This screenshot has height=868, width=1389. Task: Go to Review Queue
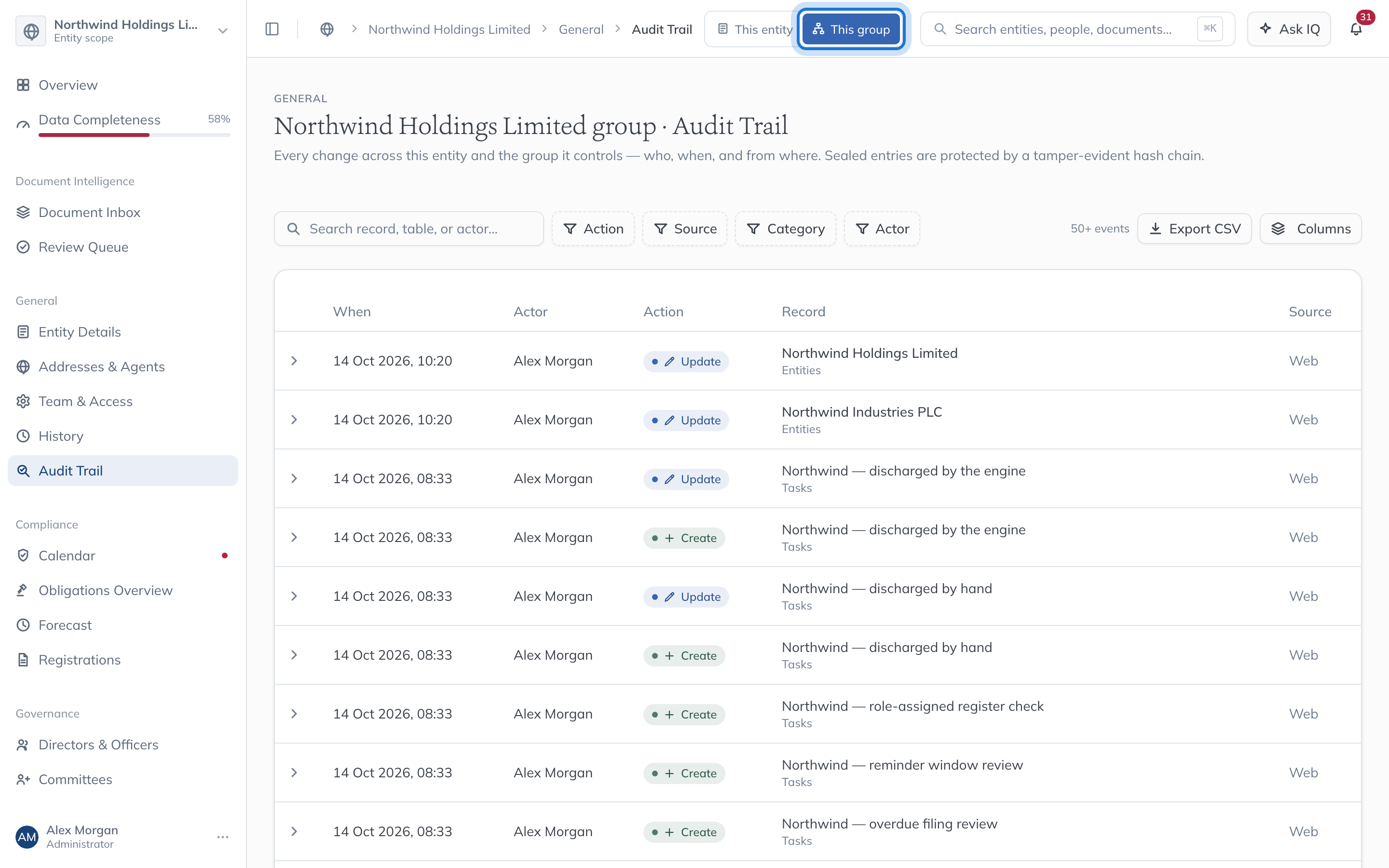point(123,247)
